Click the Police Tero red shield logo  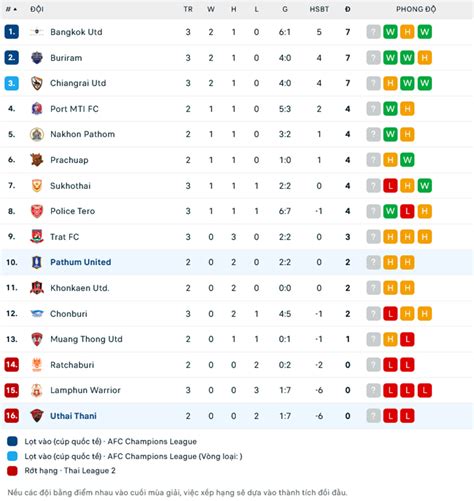[37, 211]
